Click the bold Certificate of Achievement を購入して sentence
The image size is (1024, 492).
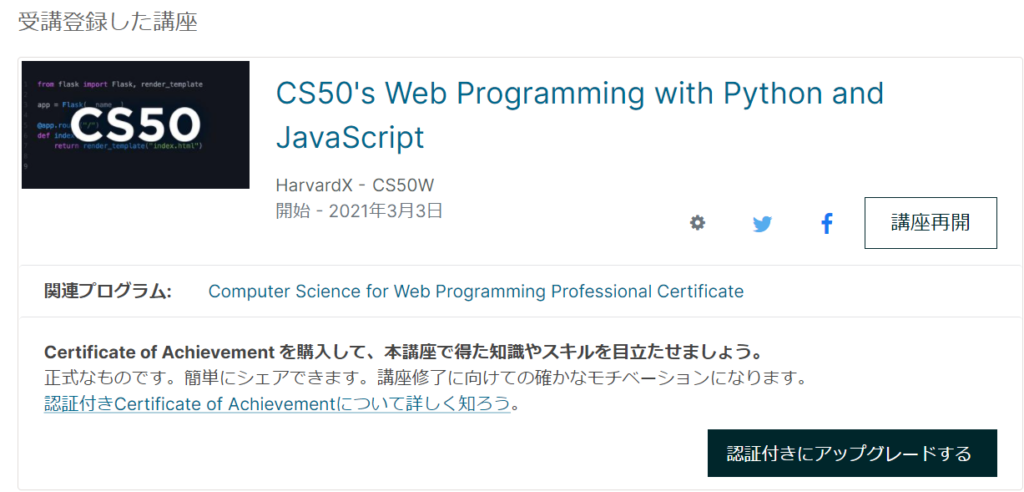[404, 353]
